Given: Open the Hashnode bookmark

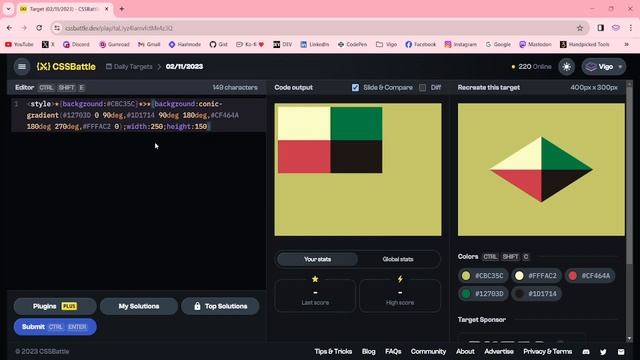Looking at the screenshot, I should pos(185,44).
